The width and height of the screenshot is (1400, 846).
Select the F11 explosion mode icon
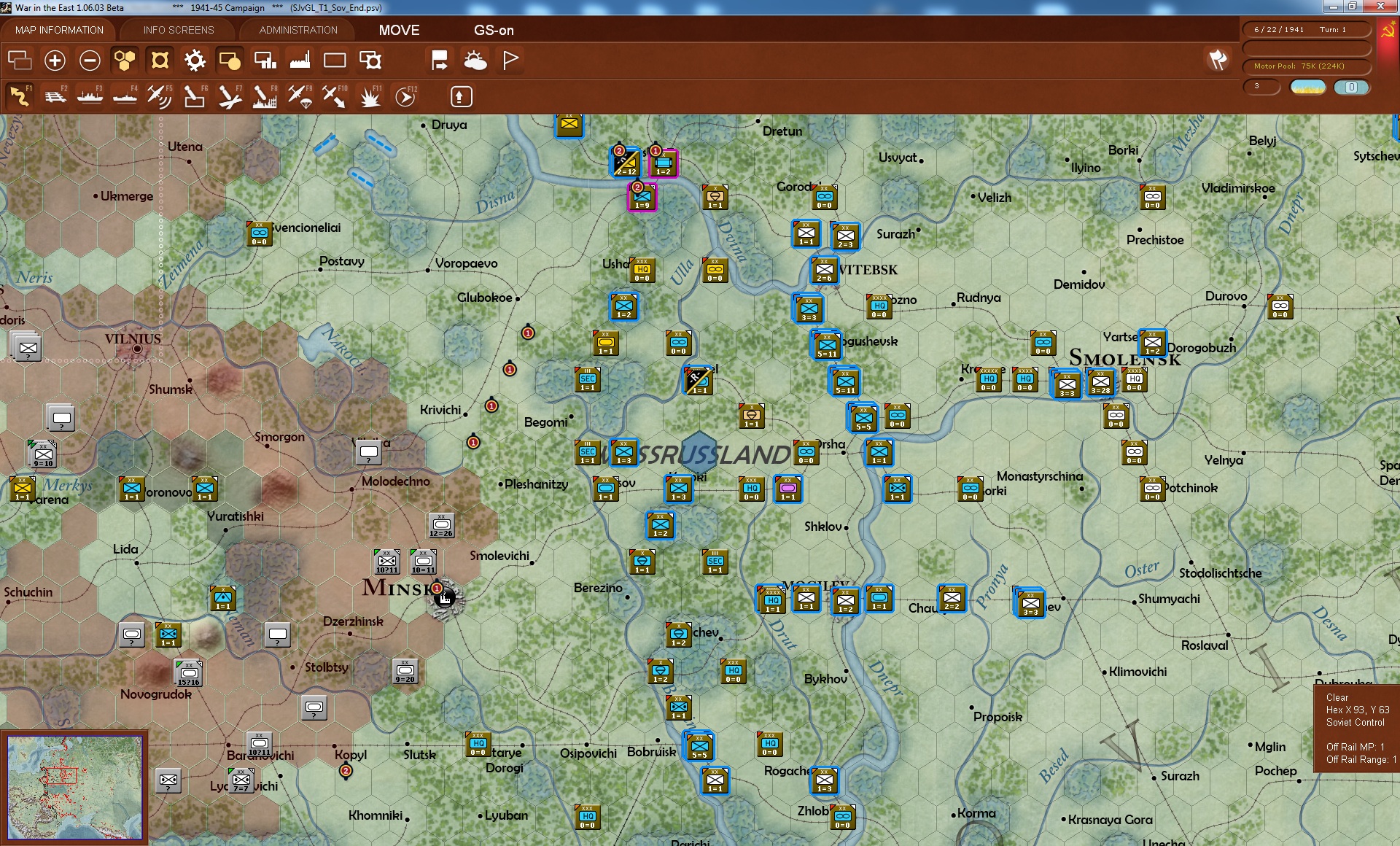pos(370,96)
